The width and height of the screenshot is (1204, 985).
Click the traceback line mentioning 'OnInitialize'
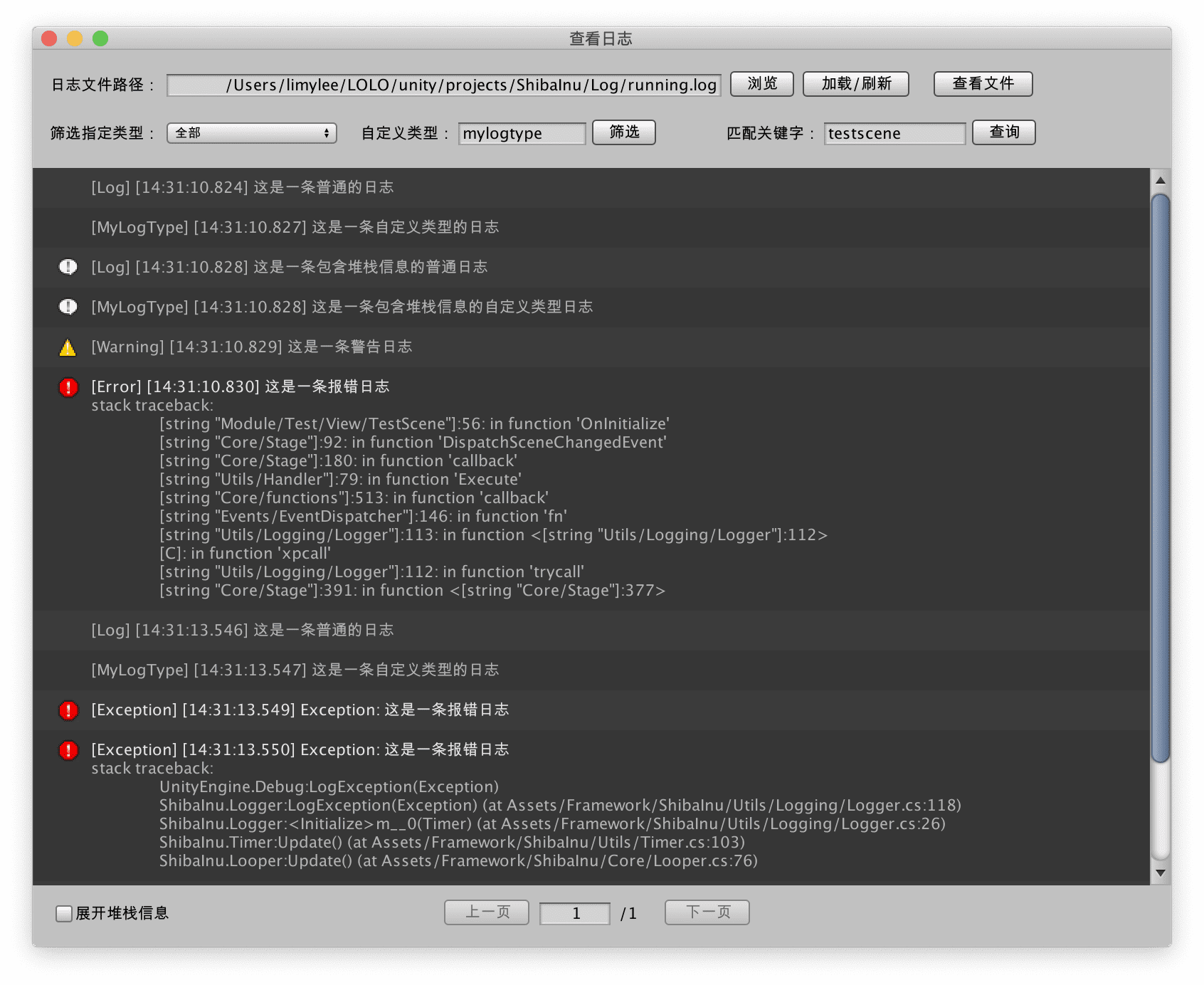point(414,424)
